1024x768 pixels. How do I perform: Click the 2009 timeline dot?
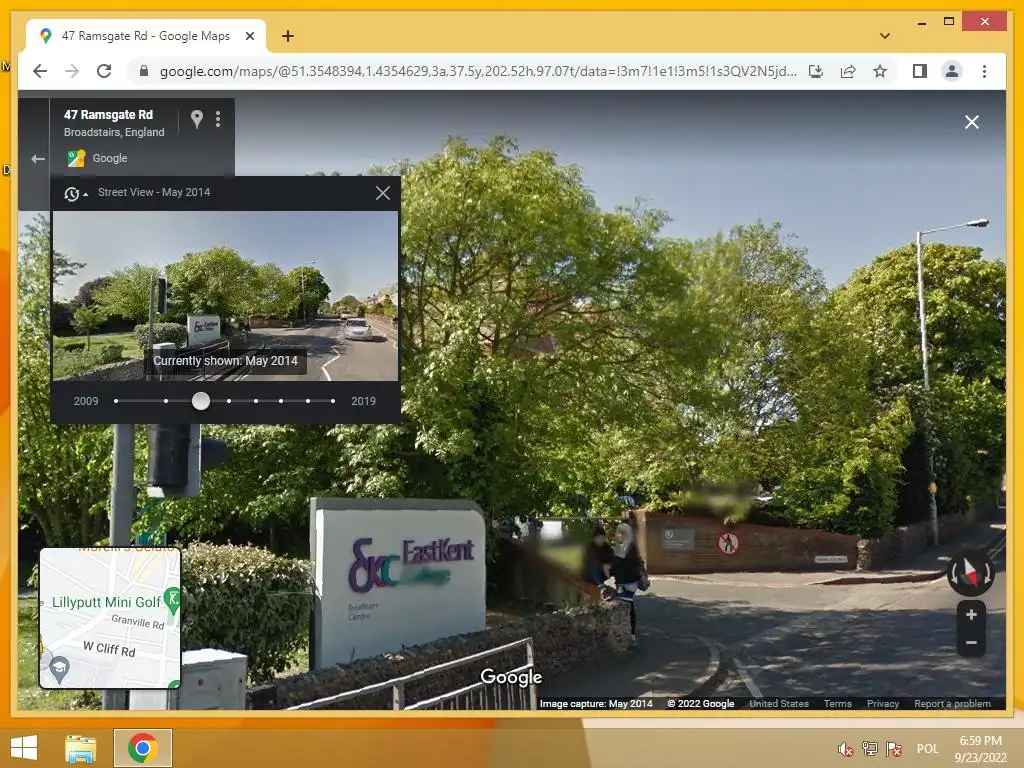(x=116, y=401)
